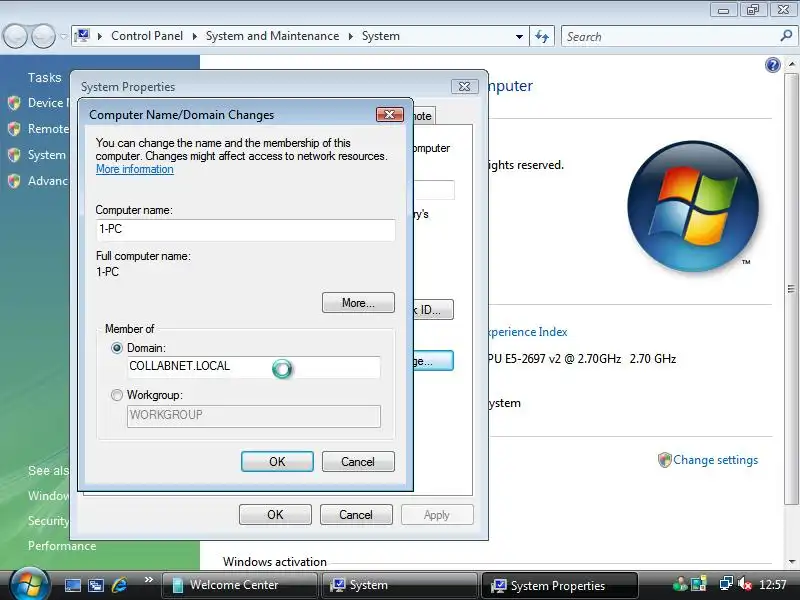Expand quick launch overflow chevron
Image resolution: width=800 pixels, height=600 pixels.
point(148,580)
